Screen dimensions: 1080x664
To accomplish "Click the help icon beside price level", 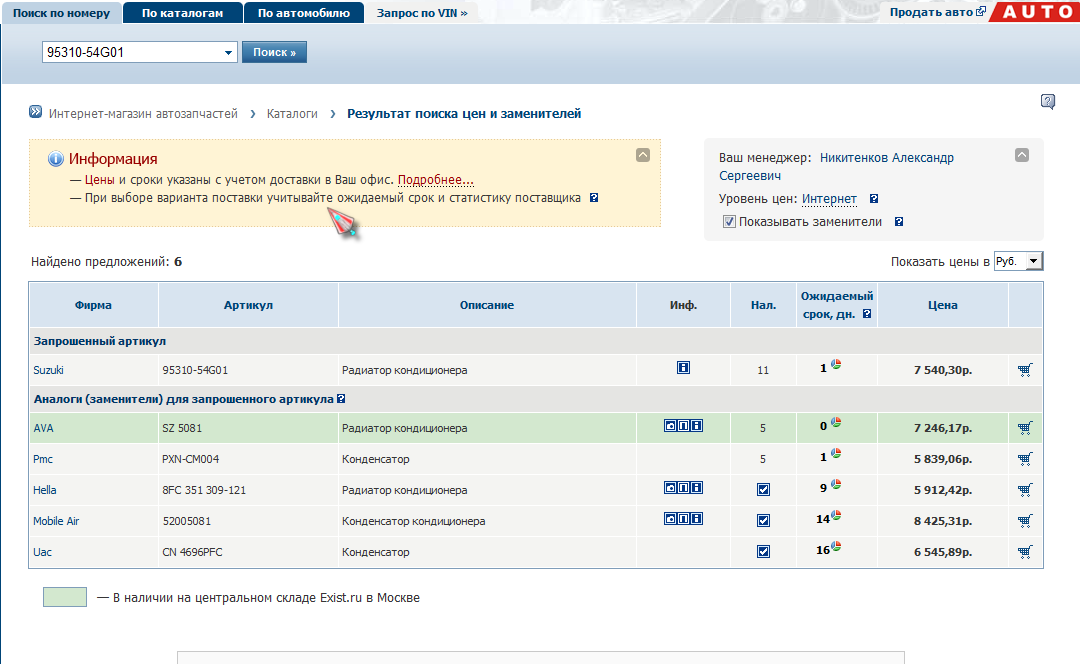I will pyautogui.click(x=873, y=199).
